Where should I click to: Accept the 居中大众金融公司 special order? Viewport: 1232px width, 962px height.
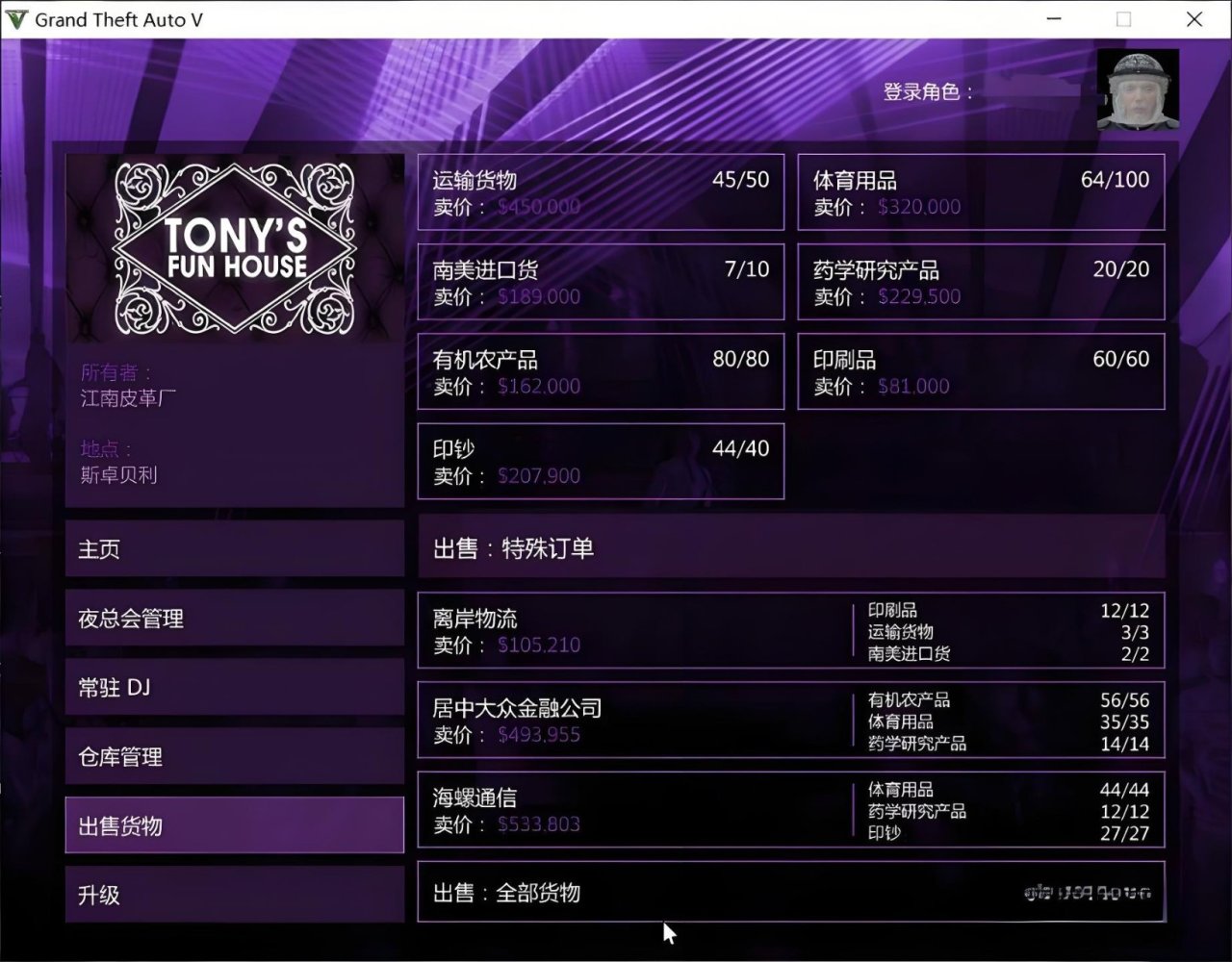pyautogui.click(x=791, y=721)
